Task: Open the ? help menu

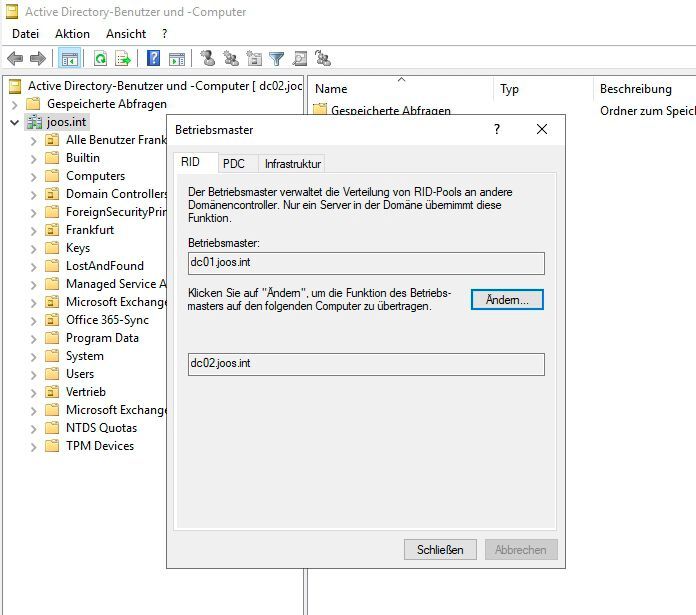Action: [x=165, y=34]
